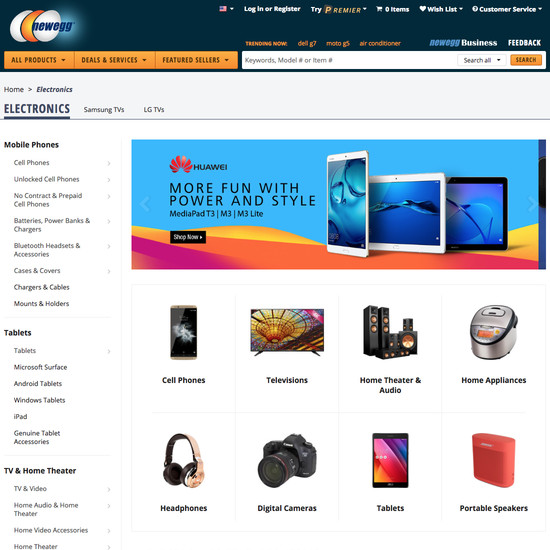
Task: Open the Featured Sellers menu
Action: 196,60
